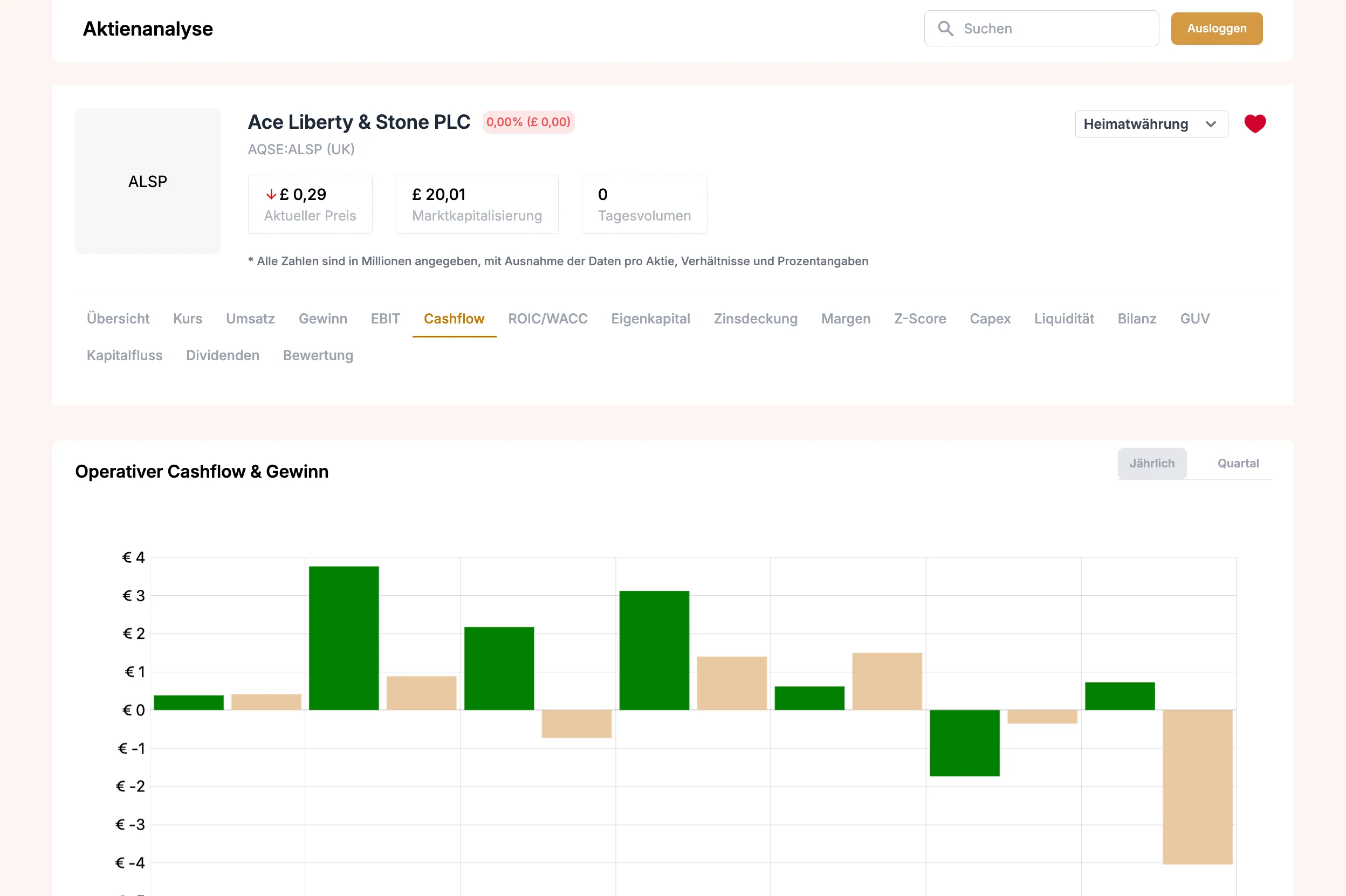Switch to the ROIC/WACC tab
This screenshot has width=1346, height=896.
[547, 318]
